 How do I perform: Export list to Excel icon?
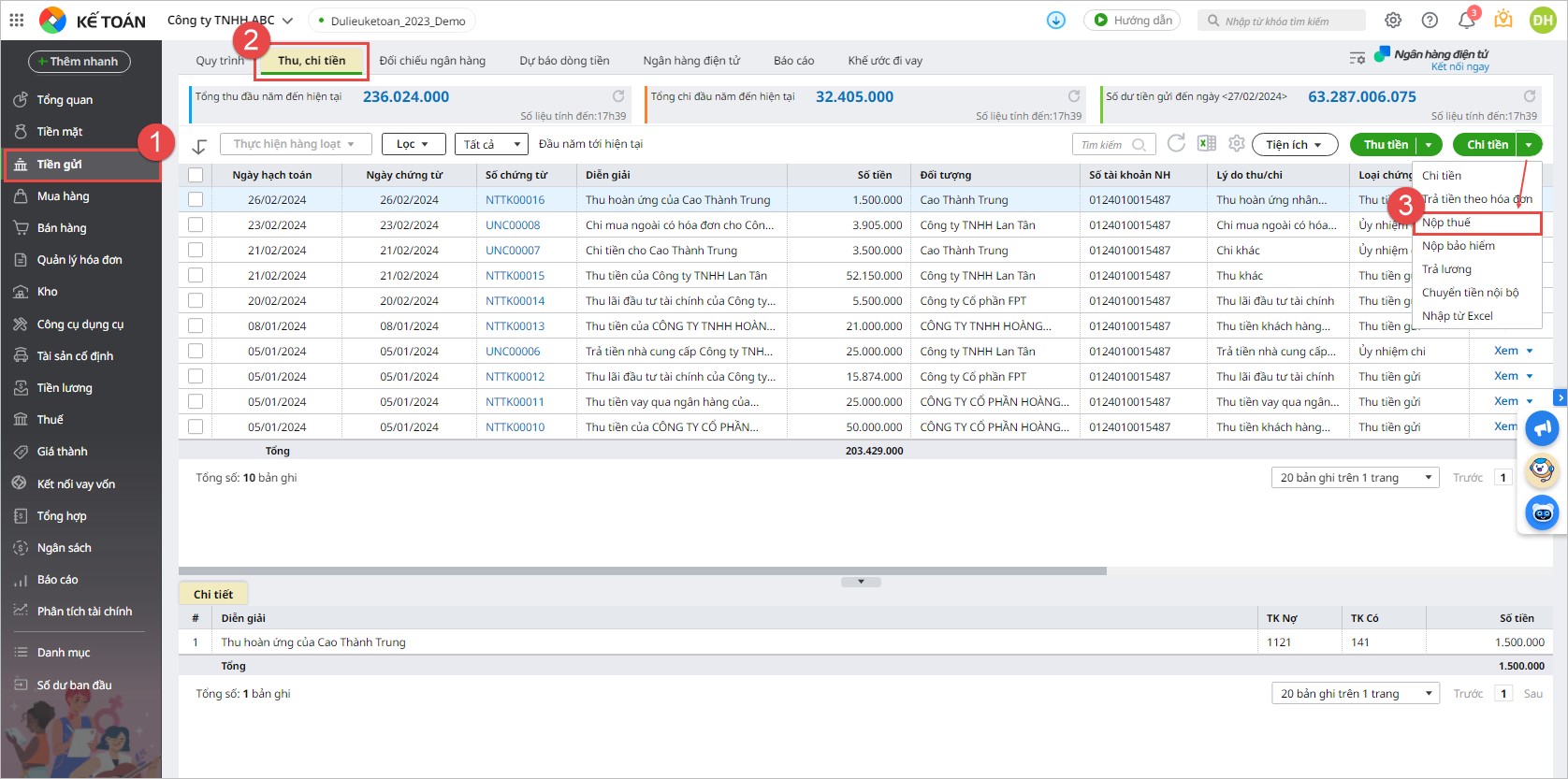click(1207, 143)
